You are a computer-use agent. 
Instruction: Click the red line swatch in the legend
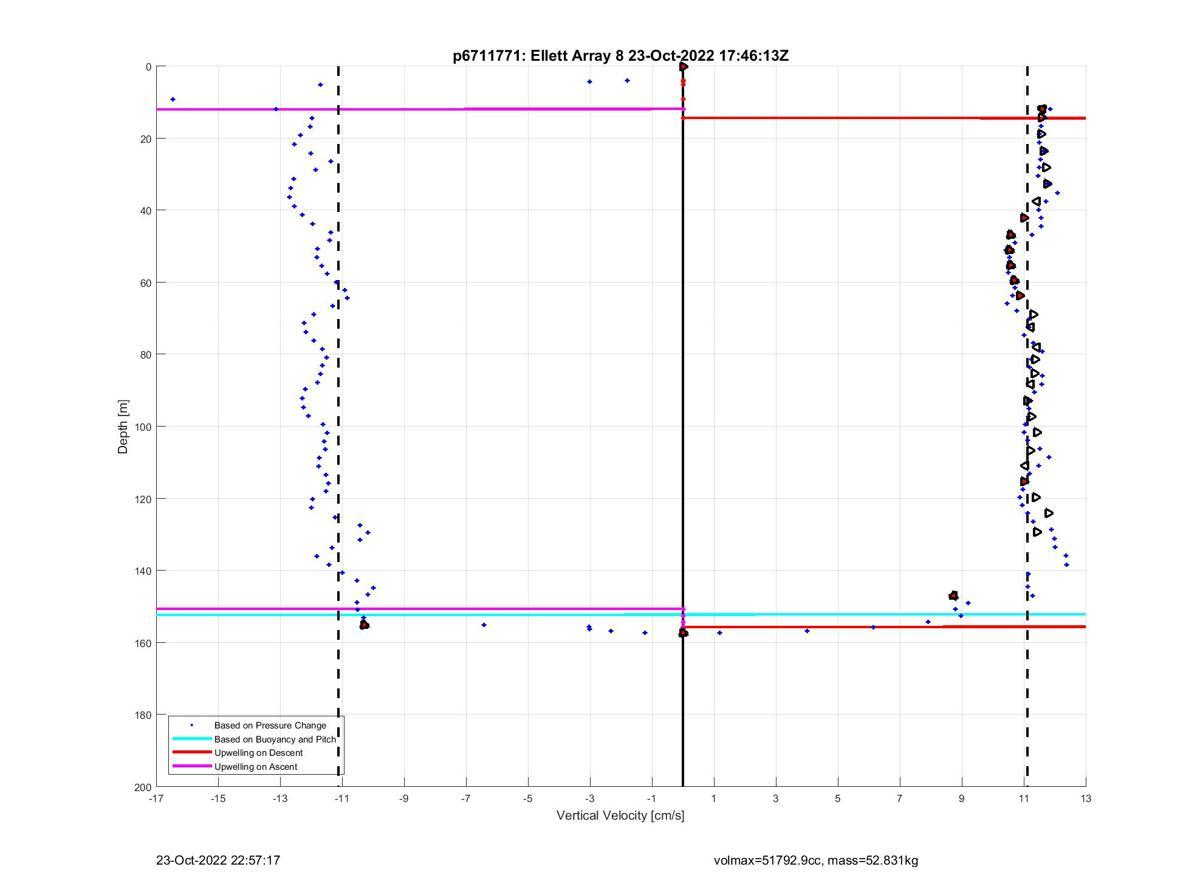point(191,753)
